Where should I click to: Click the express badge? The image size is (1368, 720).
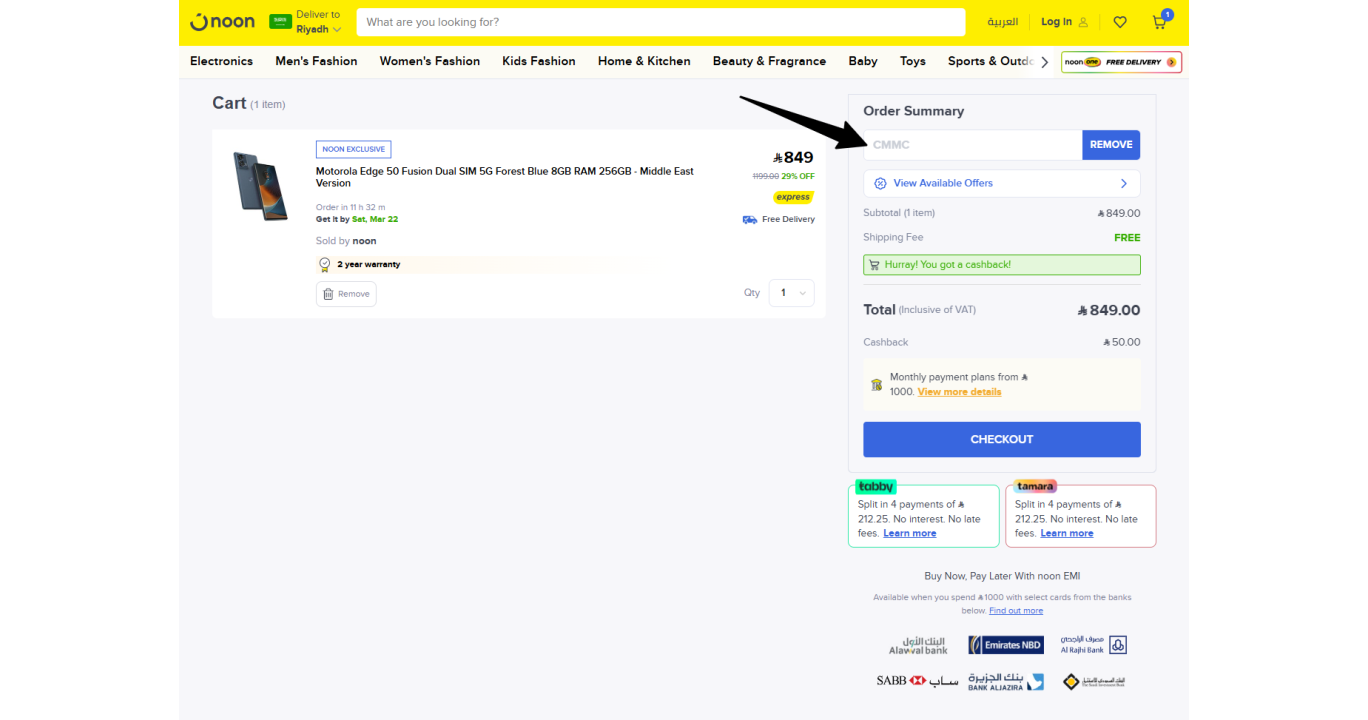(793, 197)
